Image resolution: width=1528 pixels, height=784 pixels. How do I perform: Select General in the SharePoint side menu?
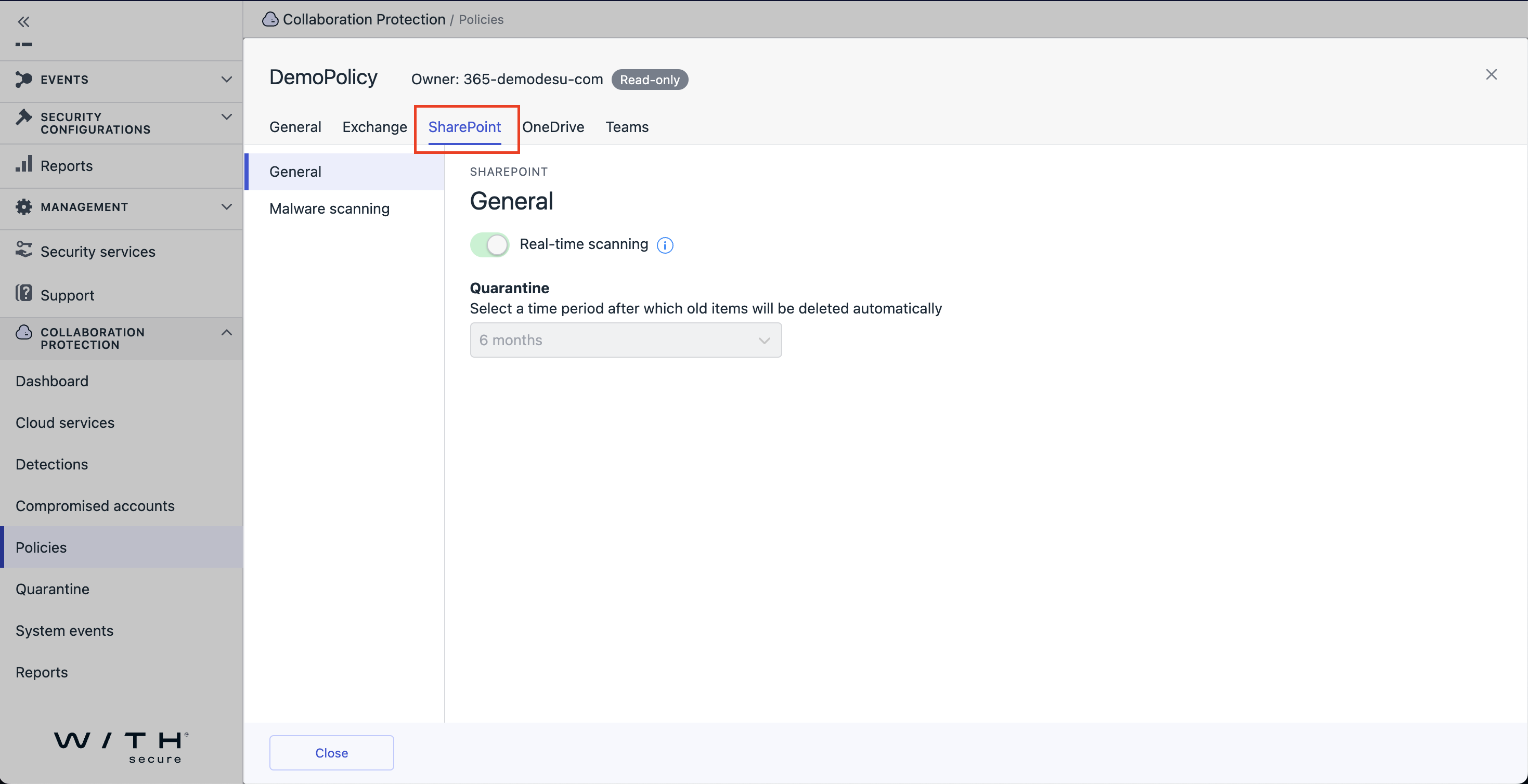click(345, 172)
